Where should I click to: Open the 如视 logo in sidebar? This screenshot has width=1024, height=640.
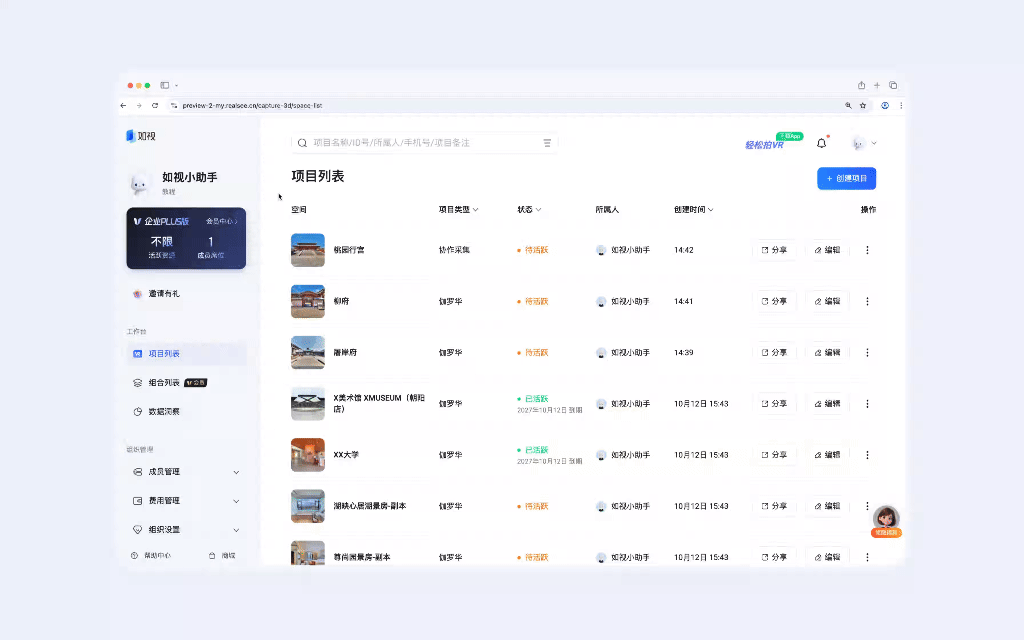[x=141, y=136]
